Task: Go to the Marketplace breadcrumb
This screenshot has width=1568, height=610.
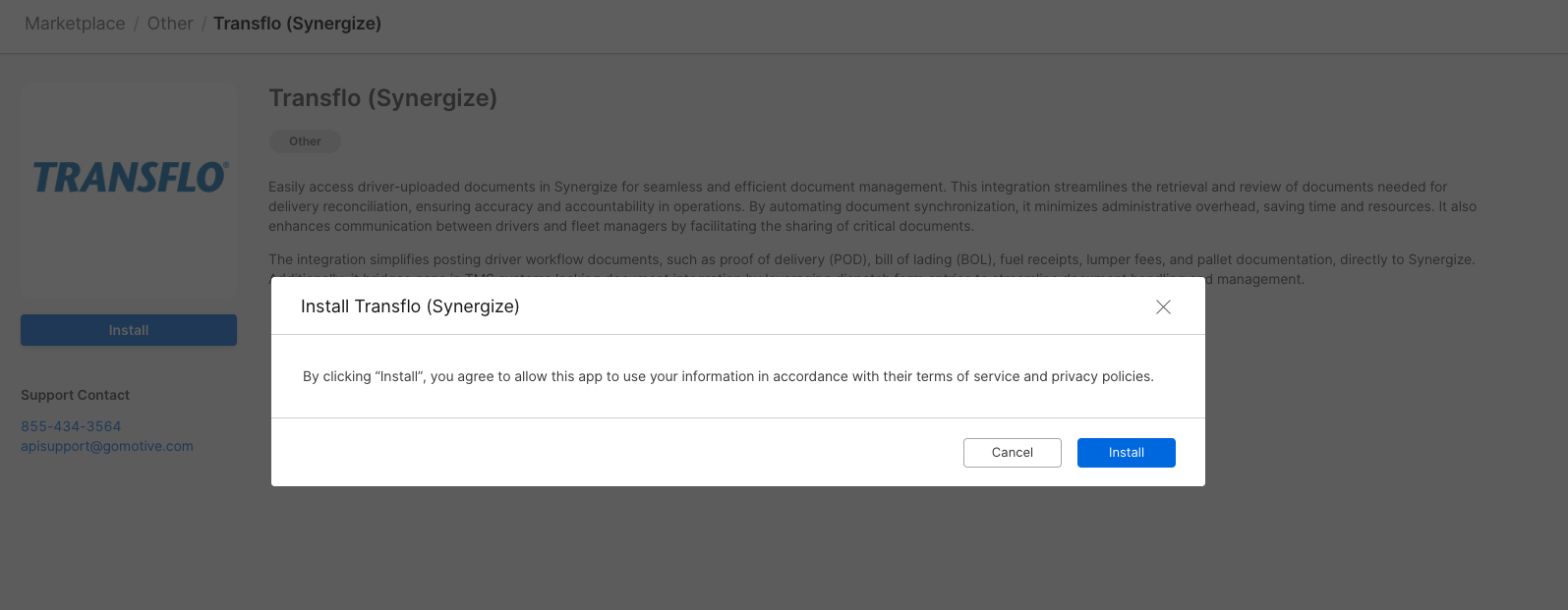Action: (x=75, y=24)
